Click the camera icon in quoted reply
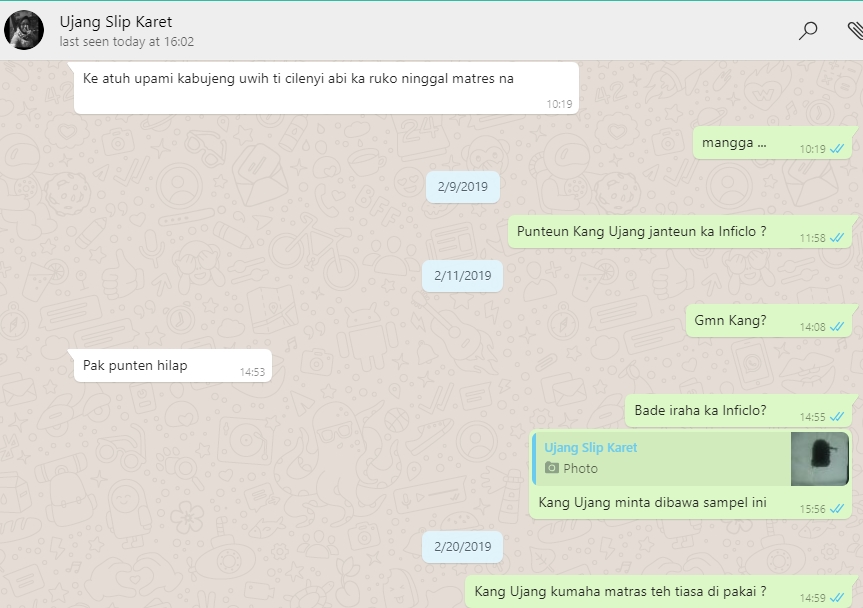The height and width of the screenshot is (608, 863). [x=551, y=468]
